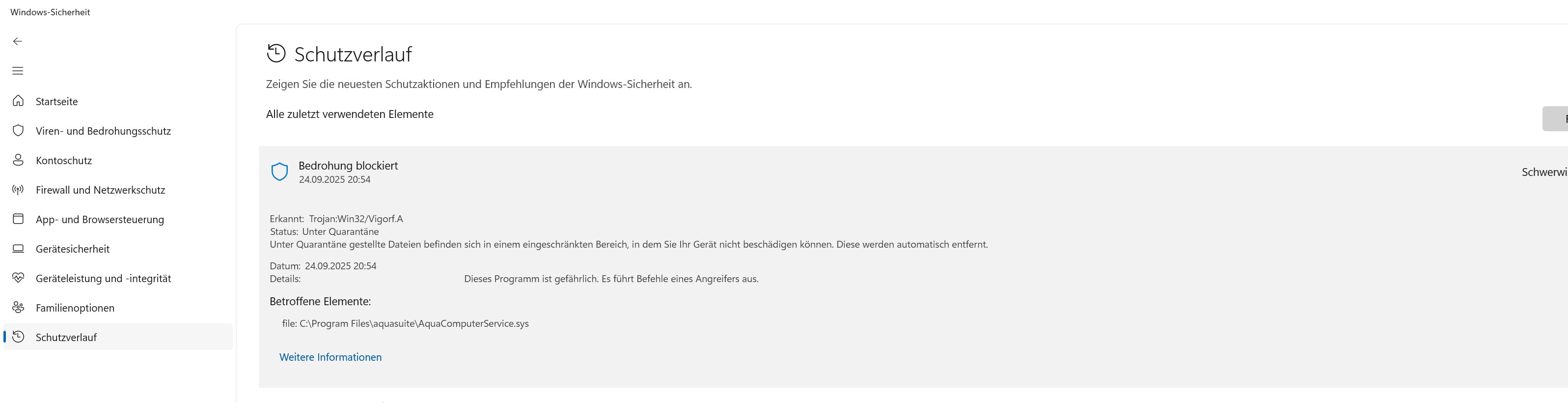
Task: Open the Weitere Informationen link
Action: [330, 357]
